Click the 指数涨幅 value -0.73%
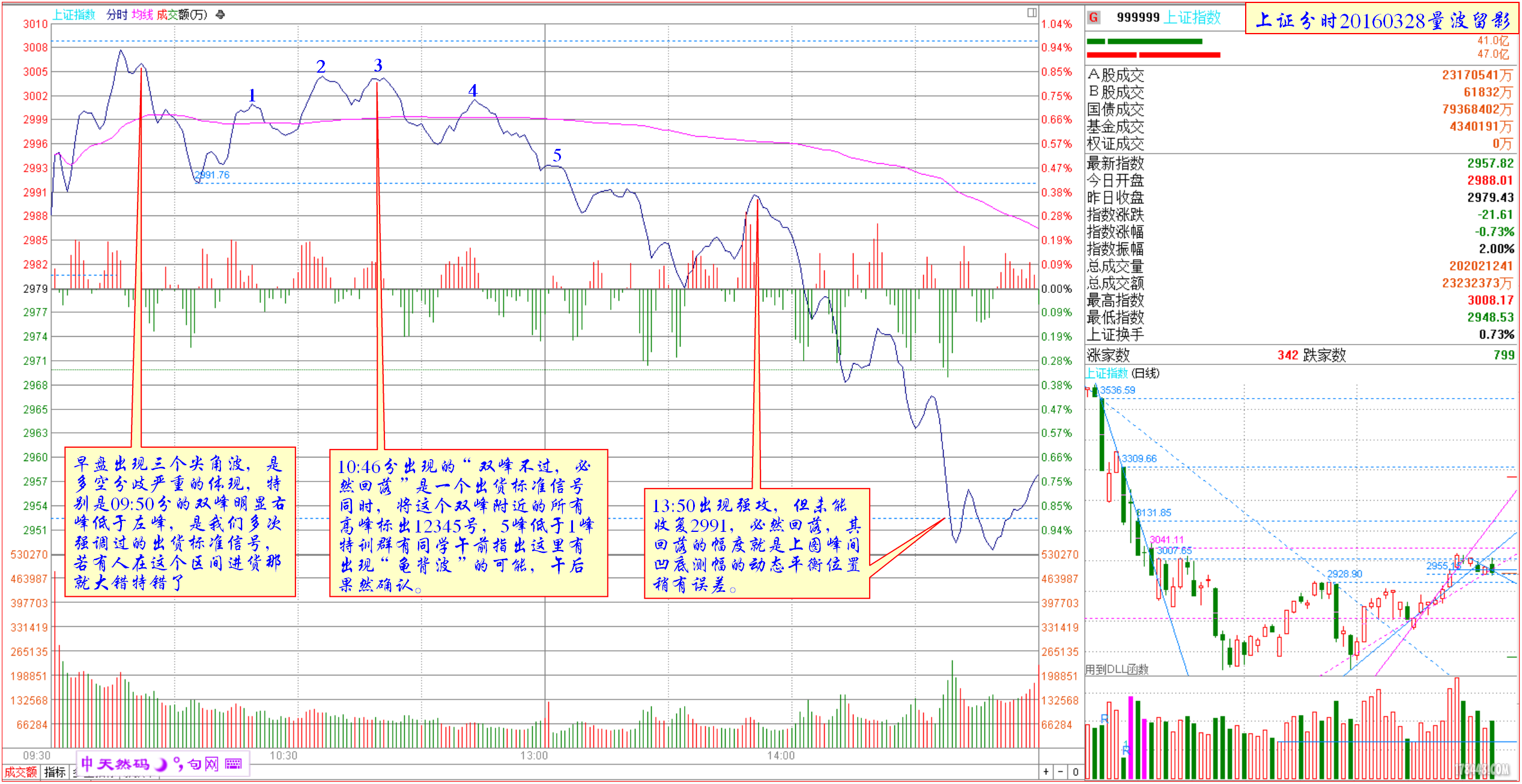The height and width of the screenshot is (784, 1522). [x=1494, y=232]
